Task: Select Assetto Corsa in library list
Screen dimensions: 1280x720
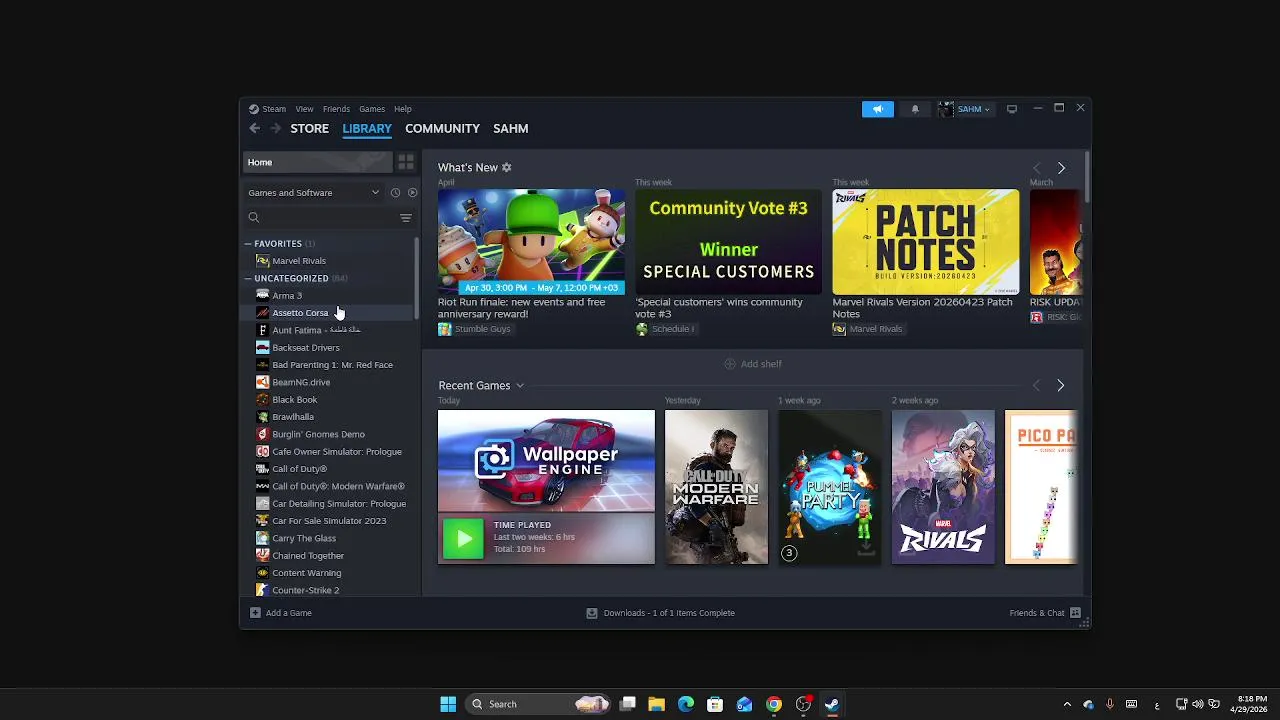Action: pyautogui.click(x=300, y=313)
